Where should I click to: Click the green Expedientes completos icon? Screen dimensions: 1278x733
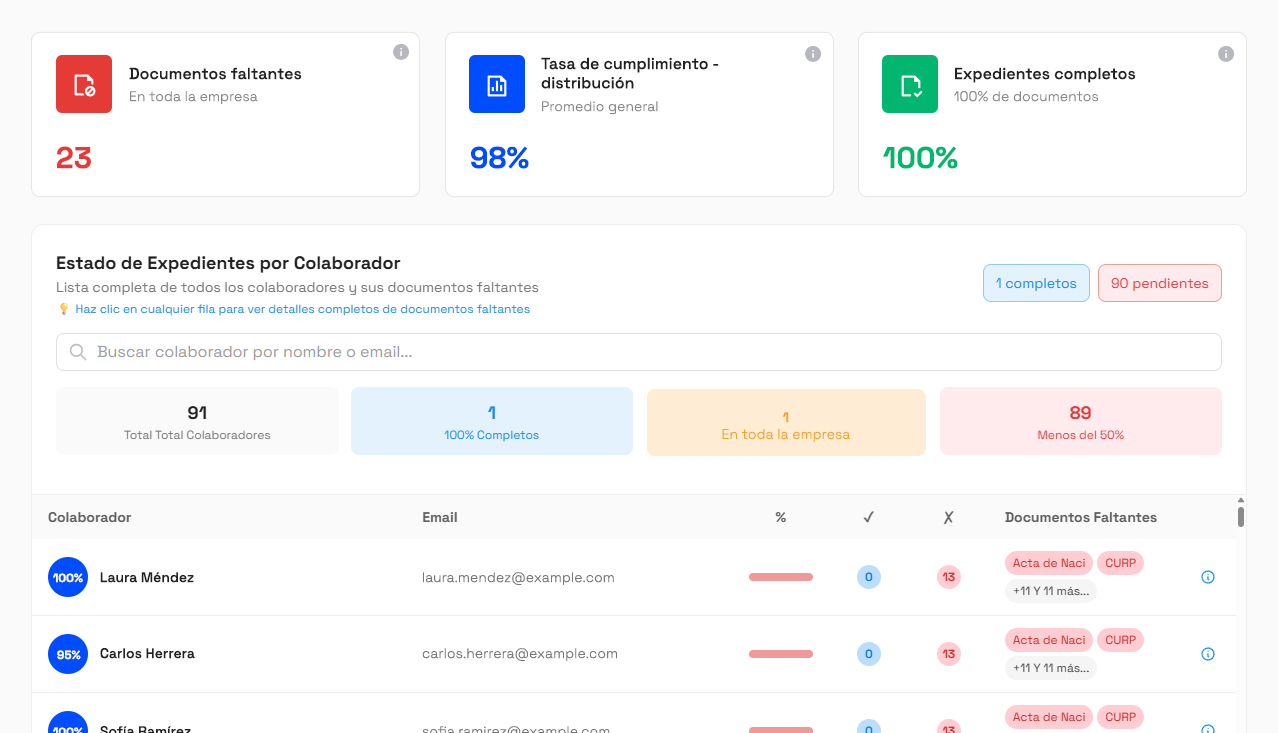click(910, 84)
